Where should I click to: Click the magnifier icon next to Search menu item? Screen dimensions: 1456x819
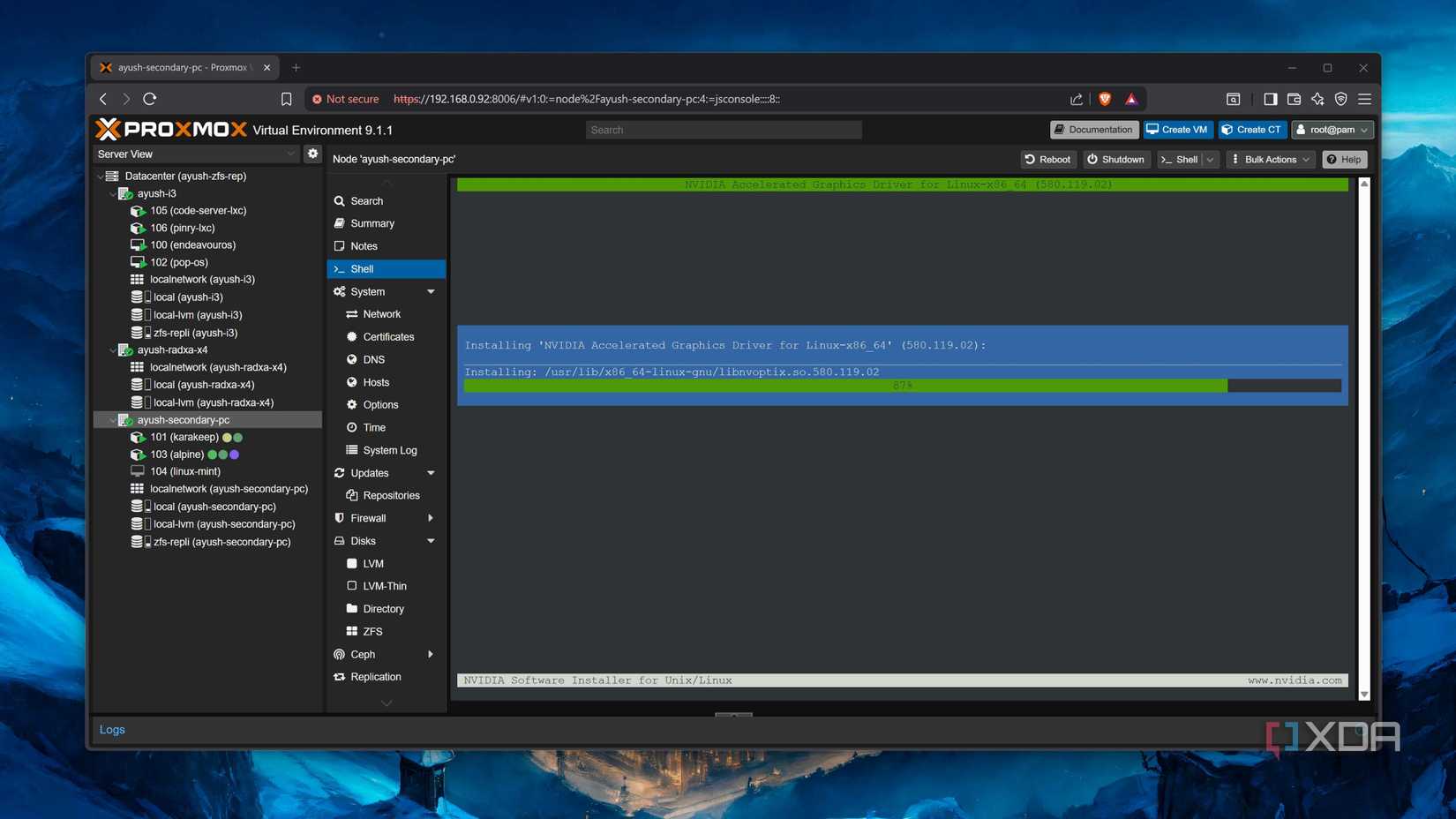[339, 201]
